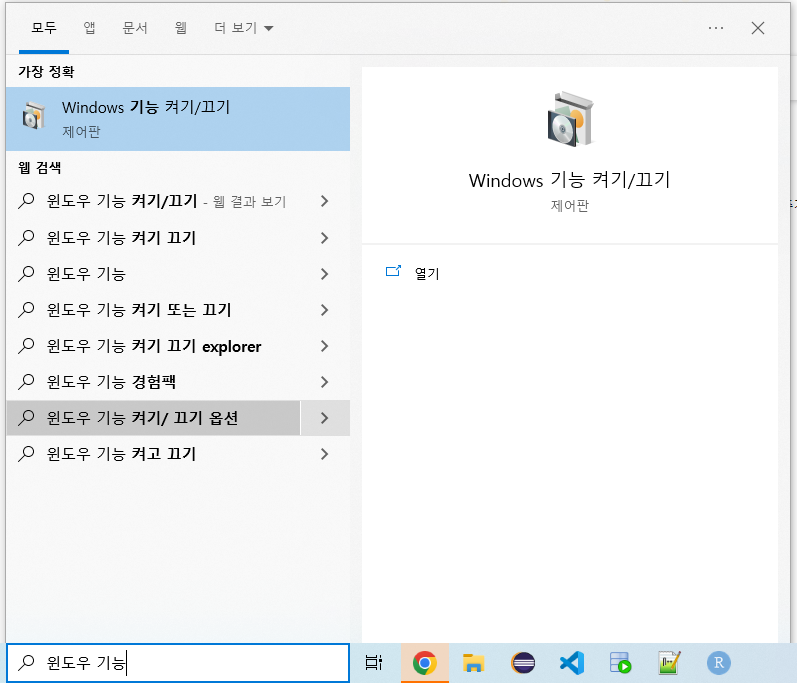This screenshot has height=683, width=797.
Task: Select suggestion 윈도우 기능 경험팩
Action: tap(154, 382)
